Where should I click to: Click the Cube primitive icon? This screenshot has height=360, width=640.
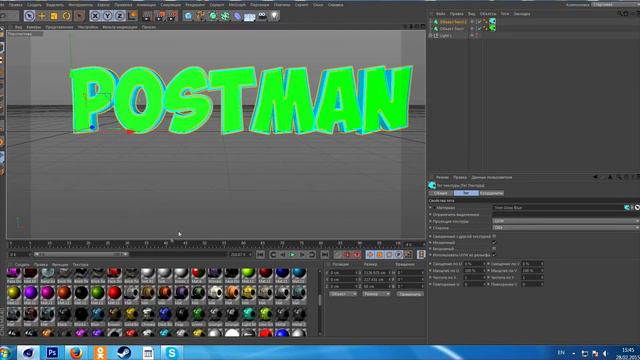188,16
